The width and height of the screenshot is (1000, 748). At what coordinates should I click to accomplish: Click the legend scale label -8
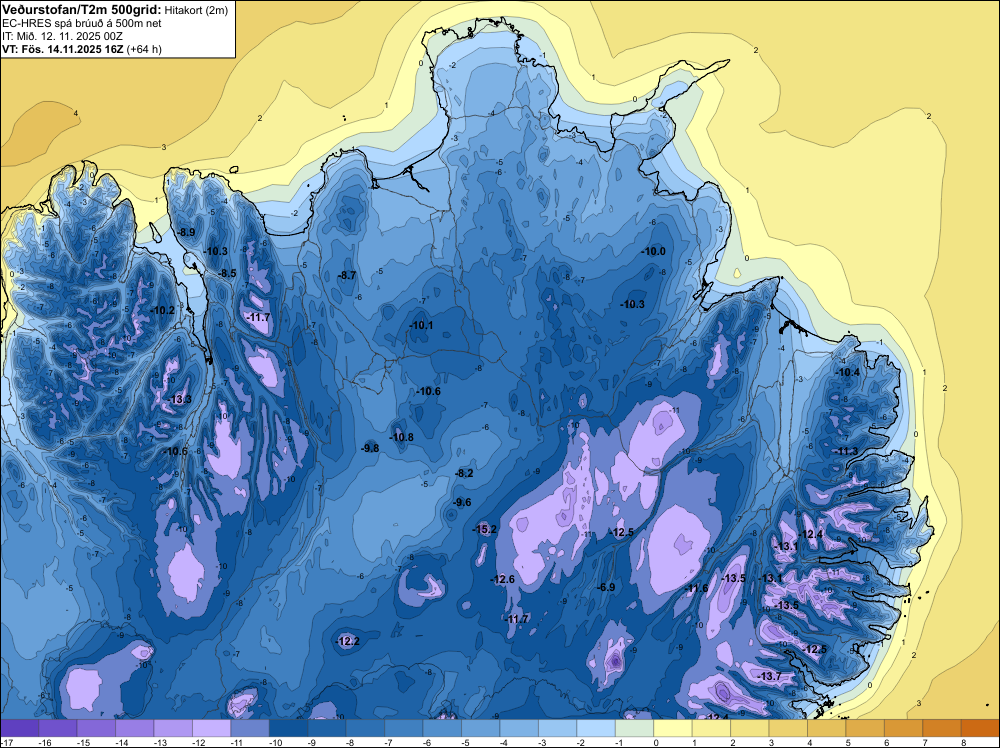pos(352,742)
